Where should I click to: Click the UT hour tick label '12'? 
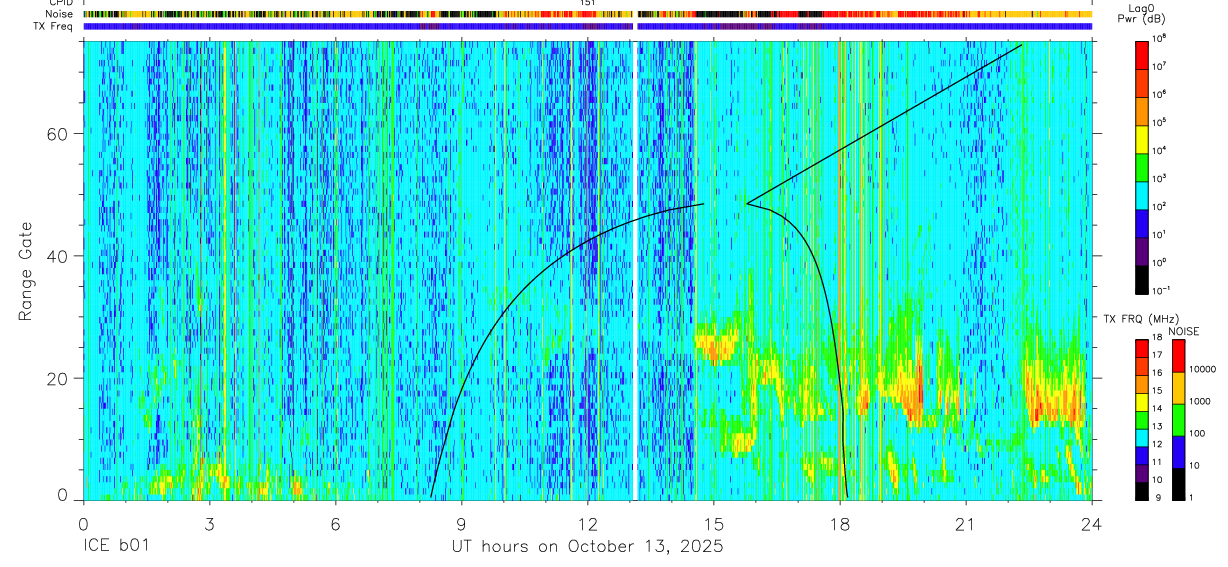(x=587, y=524)
